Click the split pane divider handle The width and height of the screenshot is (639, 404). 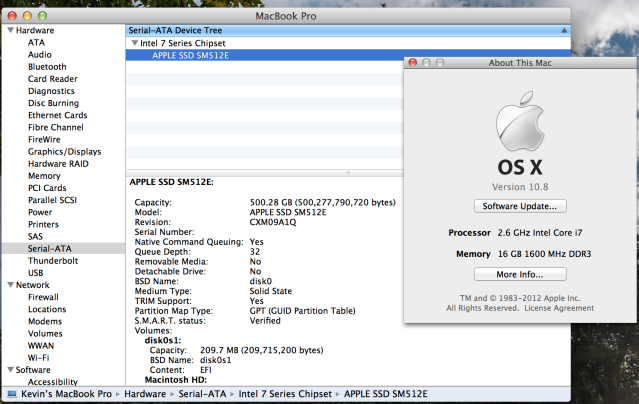tap(348, 173)
